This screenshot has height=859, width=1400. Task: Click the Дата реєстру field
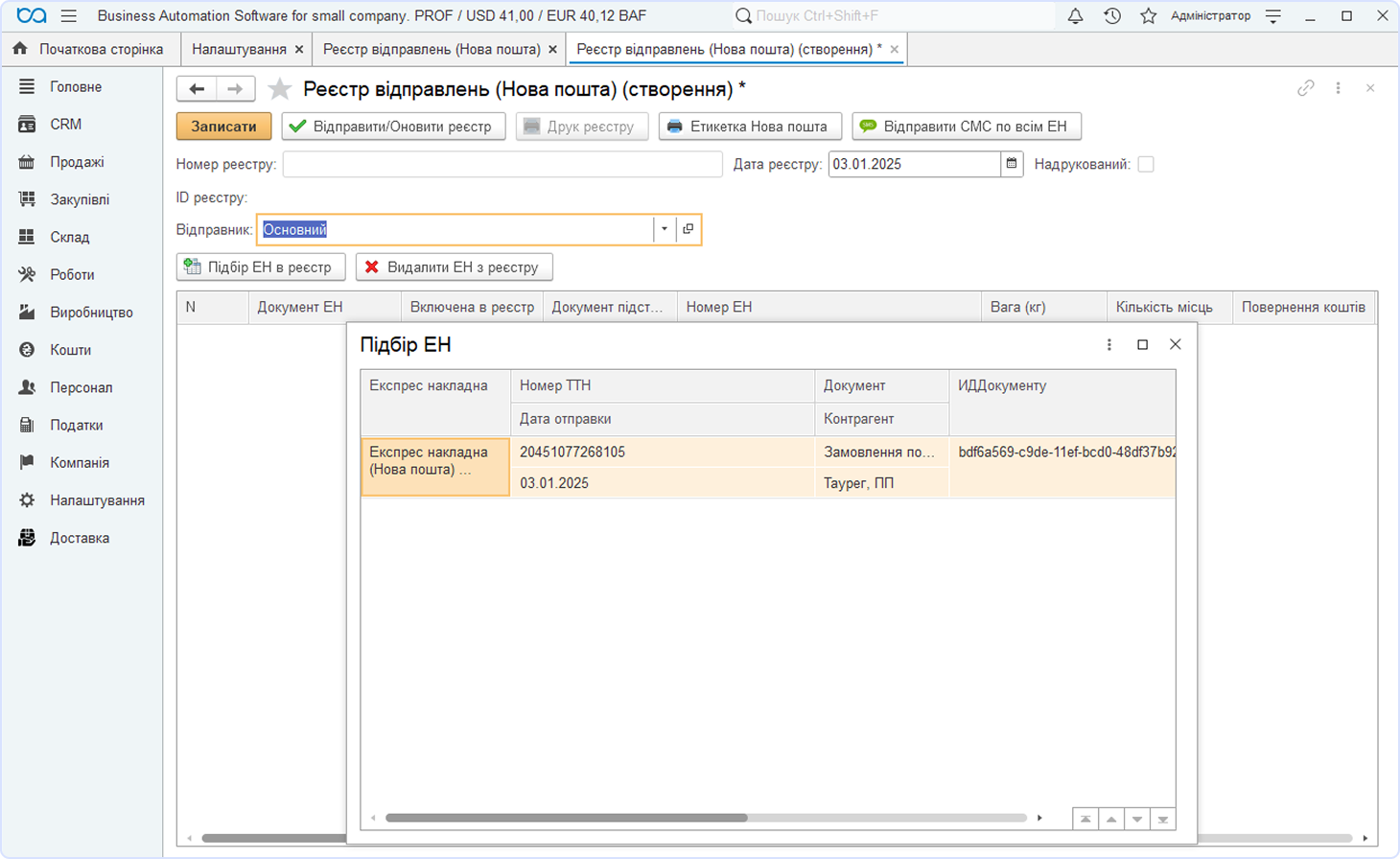[x=915, y=164]
